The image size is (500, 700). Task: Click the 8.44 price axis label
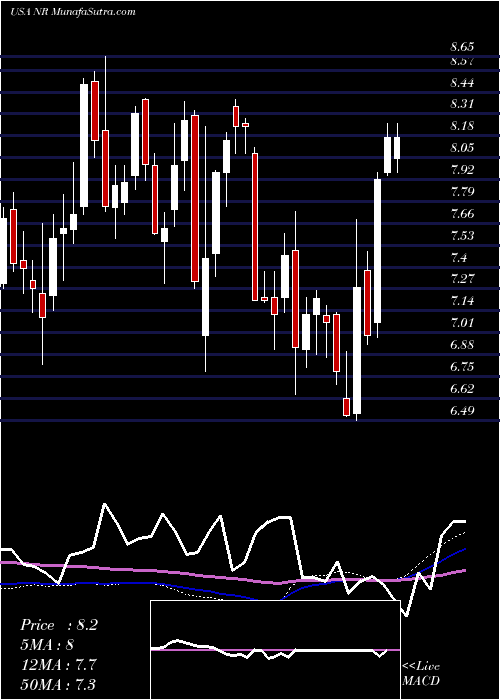click(x=462, y=83)
